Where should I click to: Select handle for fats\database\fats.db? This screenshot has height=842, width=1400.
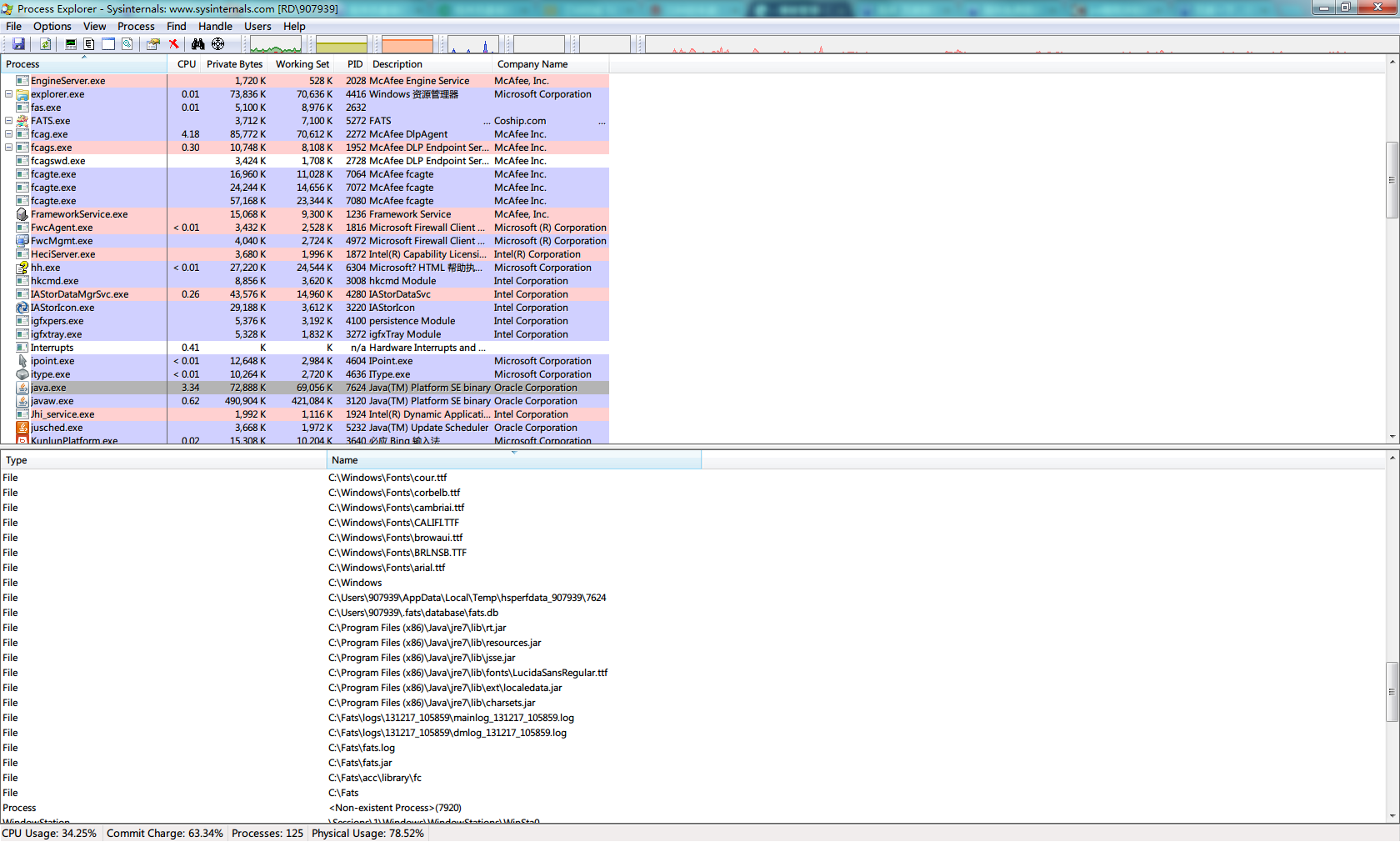413,613
